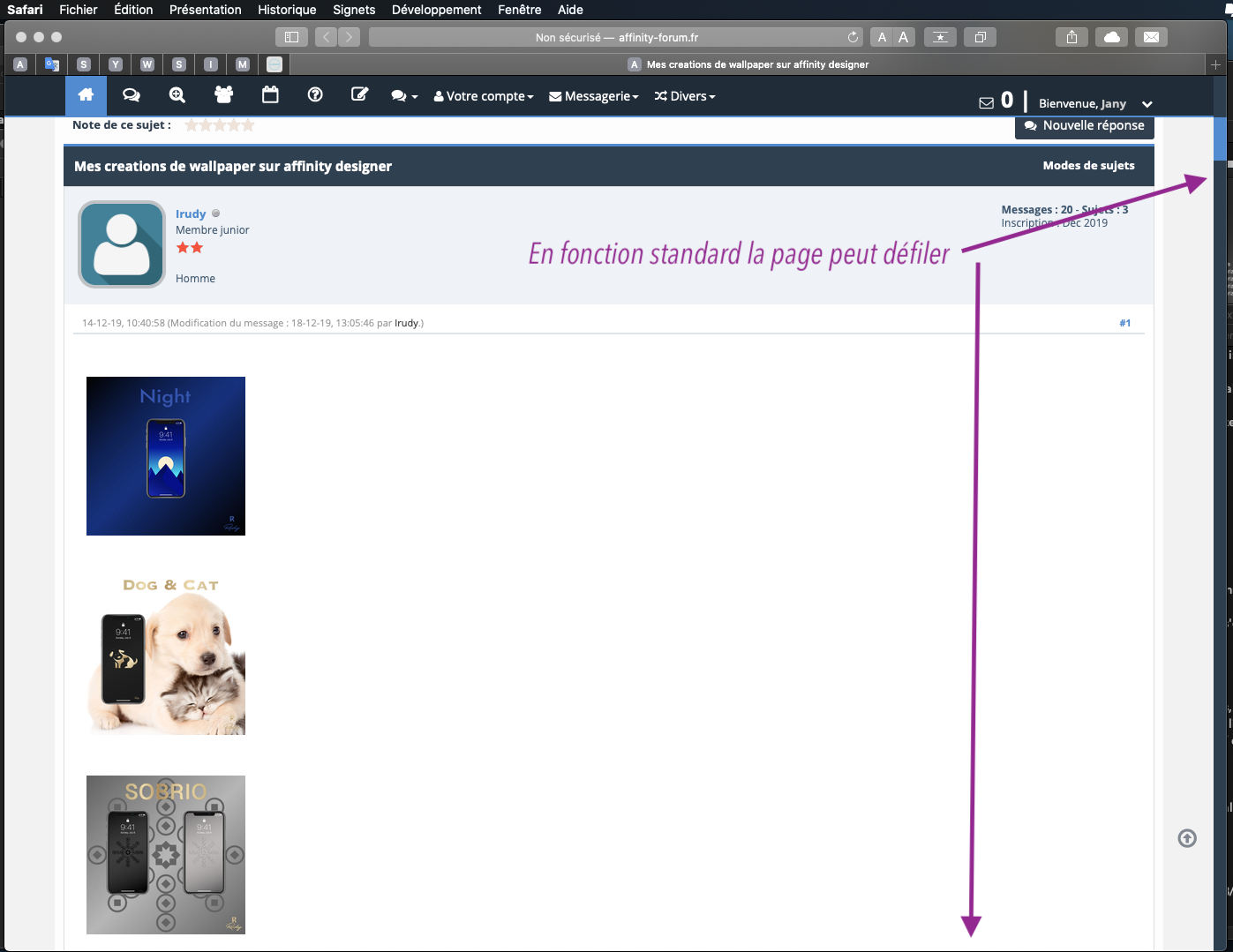Viewport: 1233px width, 952px height.
Task: Open the Votre compte dropdown
Action: (x=484, y=96)
